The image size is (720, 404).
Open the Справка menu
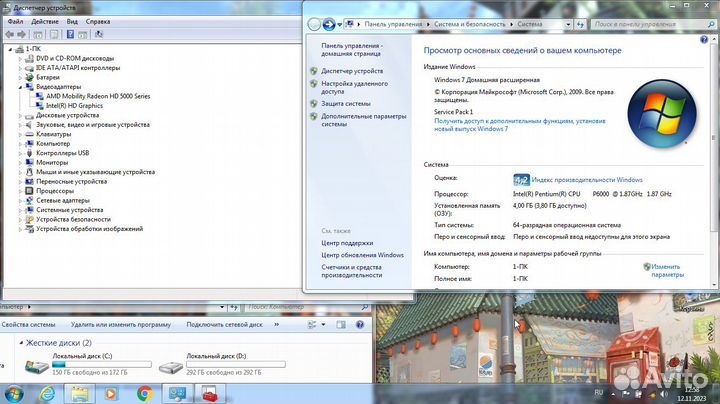pyautogui.click(x=98, y=22)
